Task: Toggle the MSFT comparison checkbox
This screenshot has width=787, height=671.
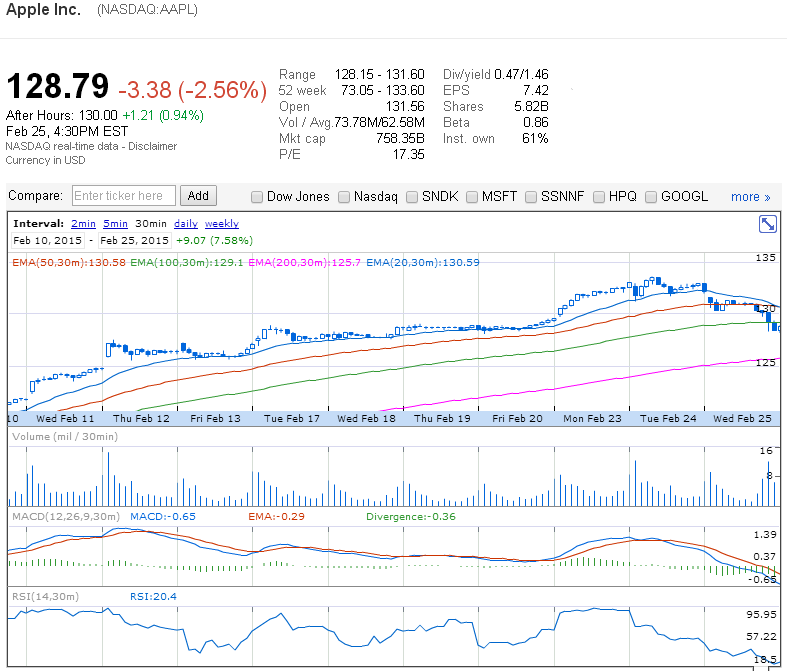Action: coord(472,197)
